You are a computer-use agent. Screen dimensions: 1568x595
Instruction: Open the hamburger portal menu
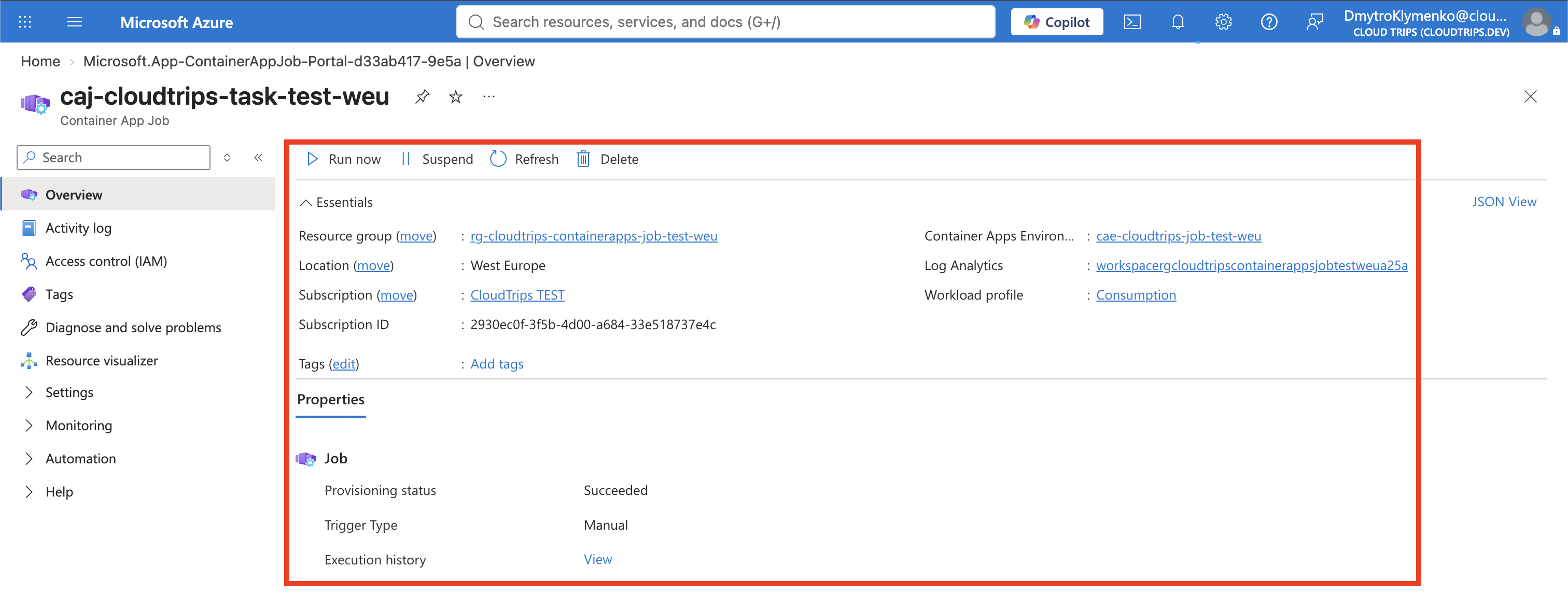coord(75,22)
